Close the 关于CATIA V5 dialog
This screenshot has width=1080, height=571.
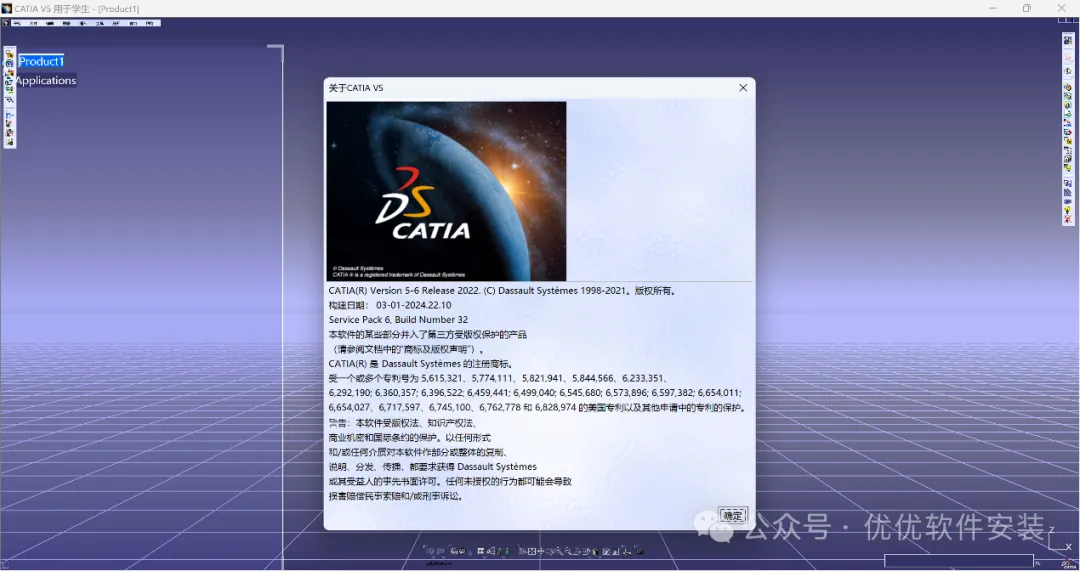tap(742, 87)
